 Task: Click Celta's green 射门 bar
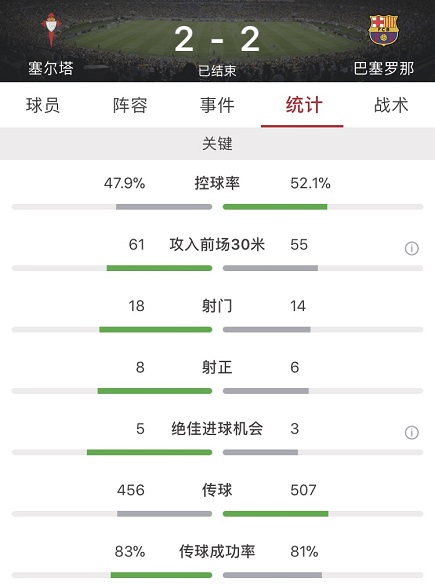coord(156,329)
